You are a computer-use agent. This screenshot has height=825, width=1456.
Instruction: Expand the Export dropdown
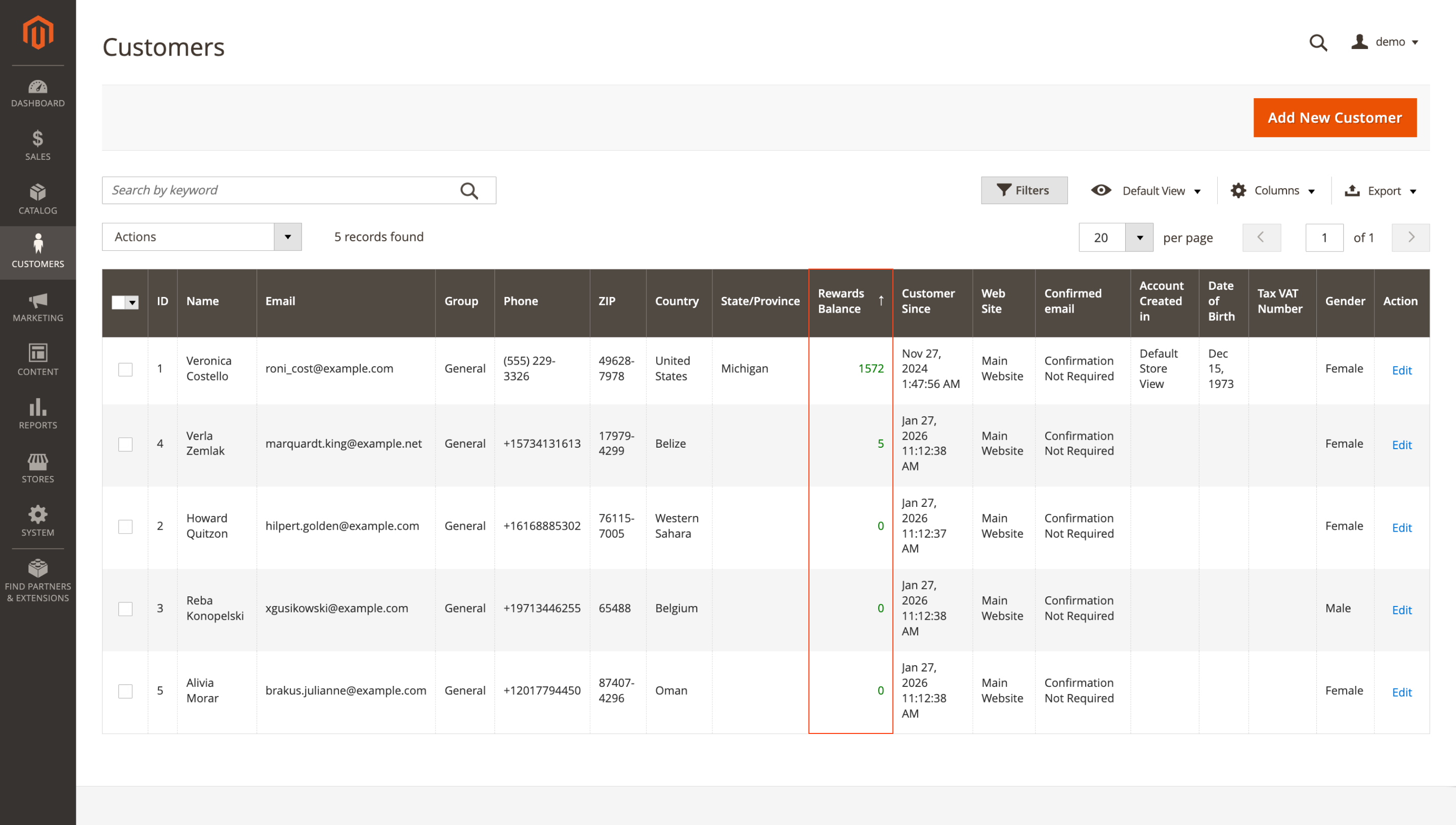coord(1380,190)
